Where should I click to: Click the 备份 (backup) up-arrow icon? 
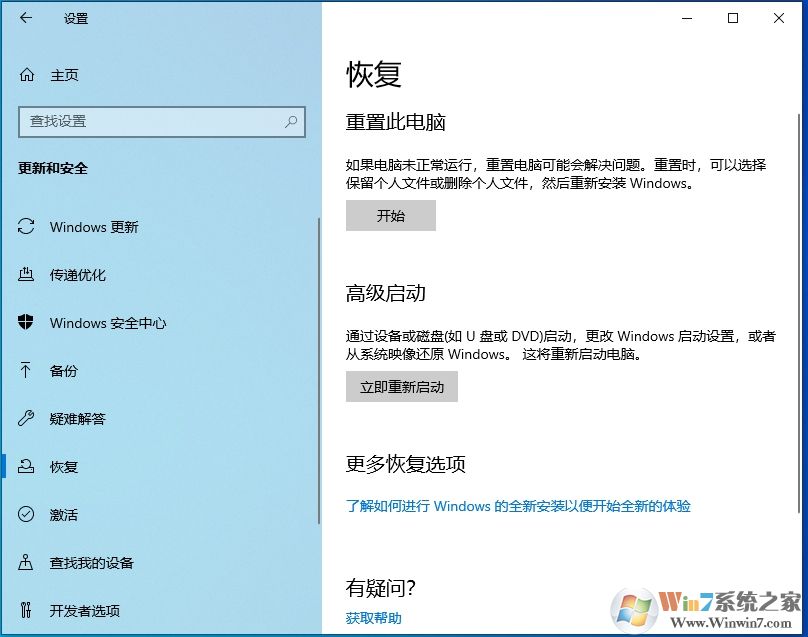click(27, 371)
